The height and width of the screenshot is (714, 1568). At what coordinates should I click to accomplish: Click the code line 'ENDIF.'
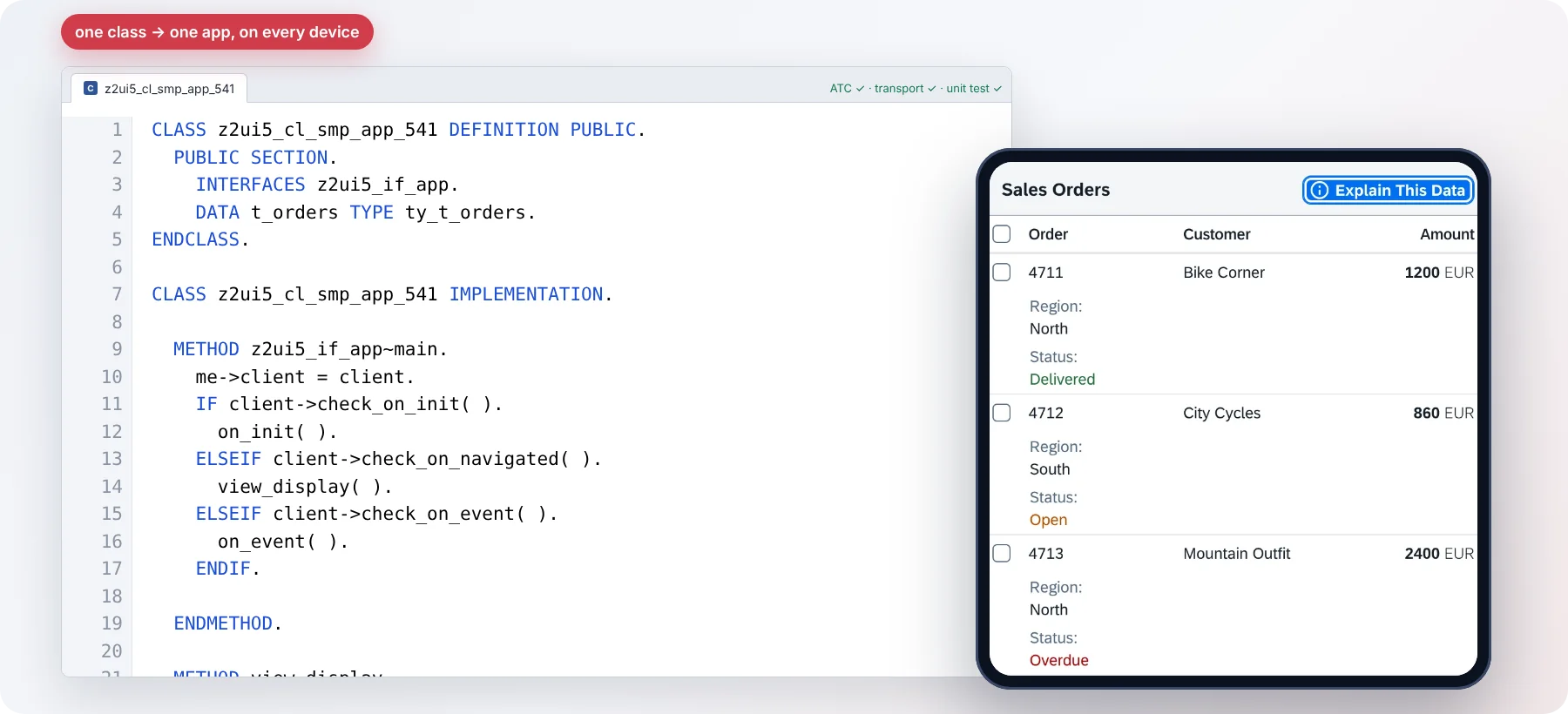point(228,569)
